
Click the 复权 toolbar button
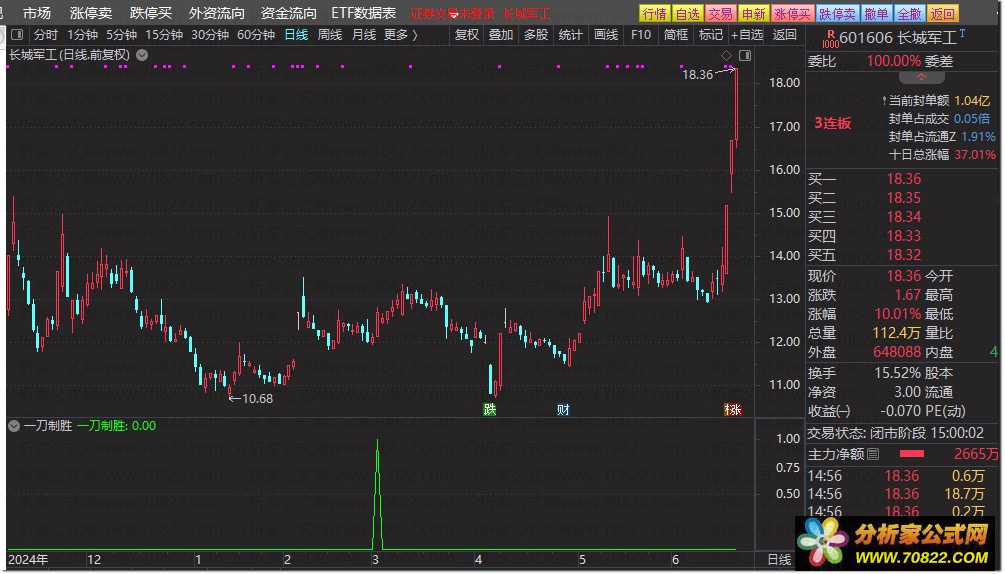467,35
